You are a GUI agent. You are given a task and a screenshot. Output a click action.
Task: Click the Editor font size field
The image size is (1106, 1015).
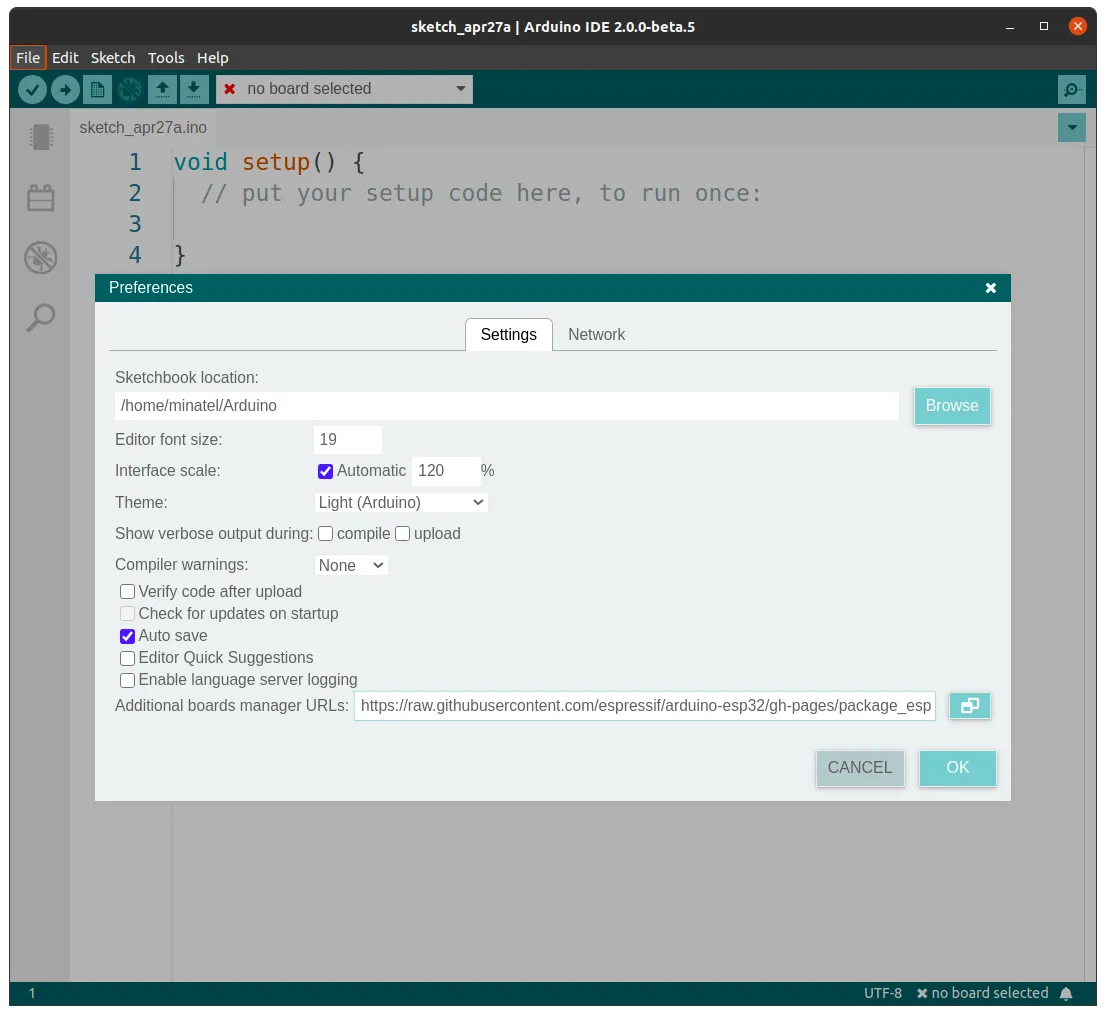[348, 440]
